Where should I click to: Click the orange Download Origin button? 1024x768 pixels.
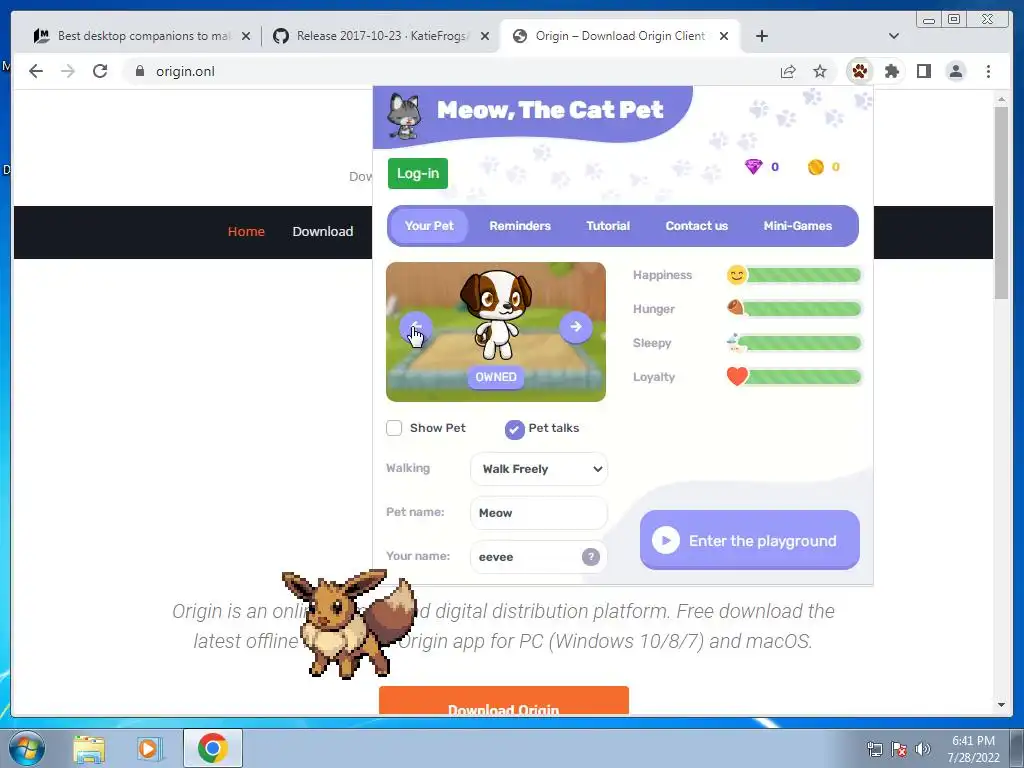tap(504, 701)
